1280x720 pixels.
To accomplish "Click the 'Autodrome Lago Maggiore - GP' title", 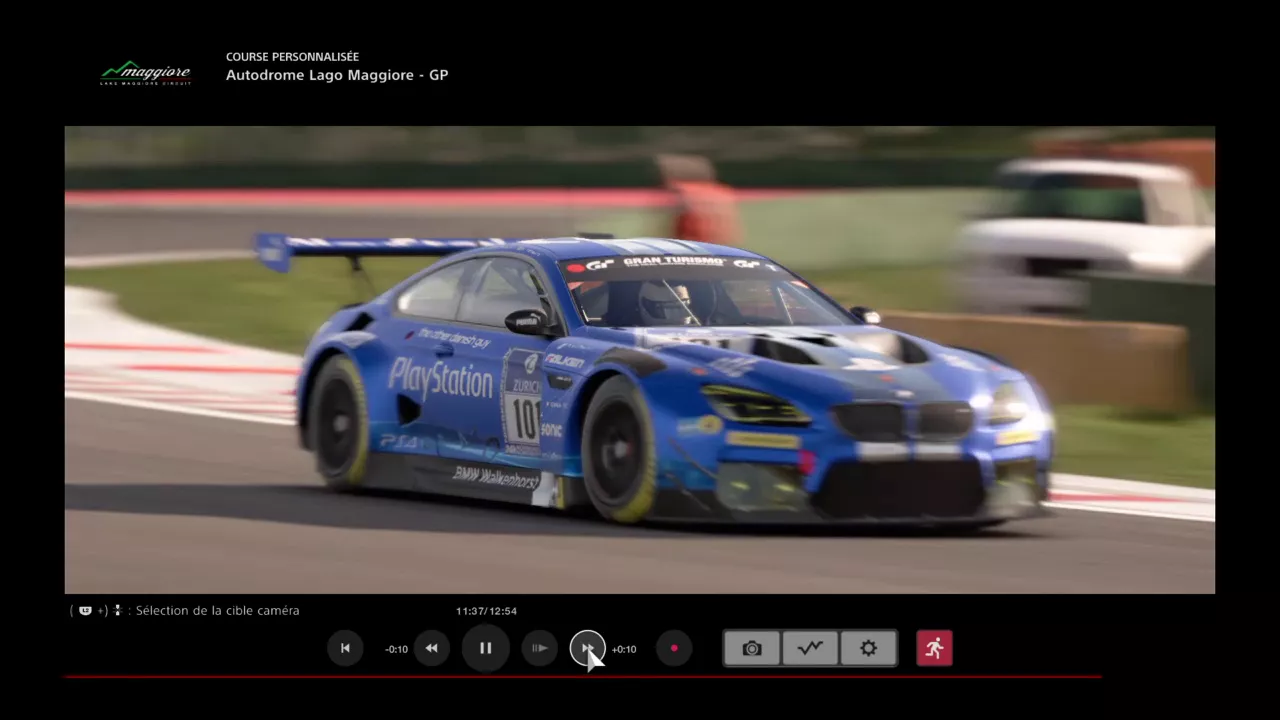I will point(337,75).
